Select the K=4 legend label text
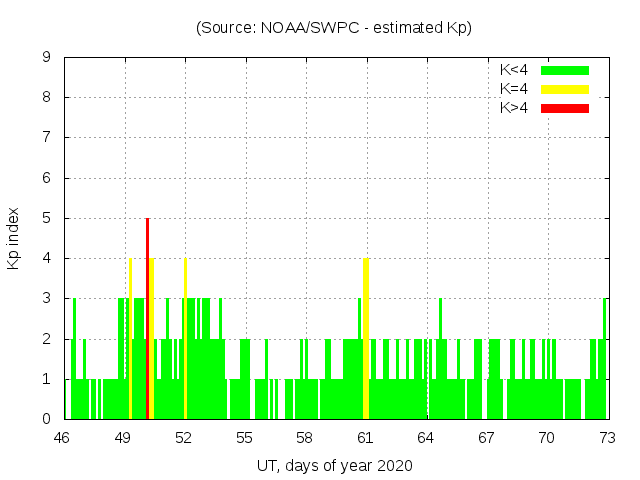The height and width of the screenshot is (480, 640). pyautogui.click(x=514, y=89)
